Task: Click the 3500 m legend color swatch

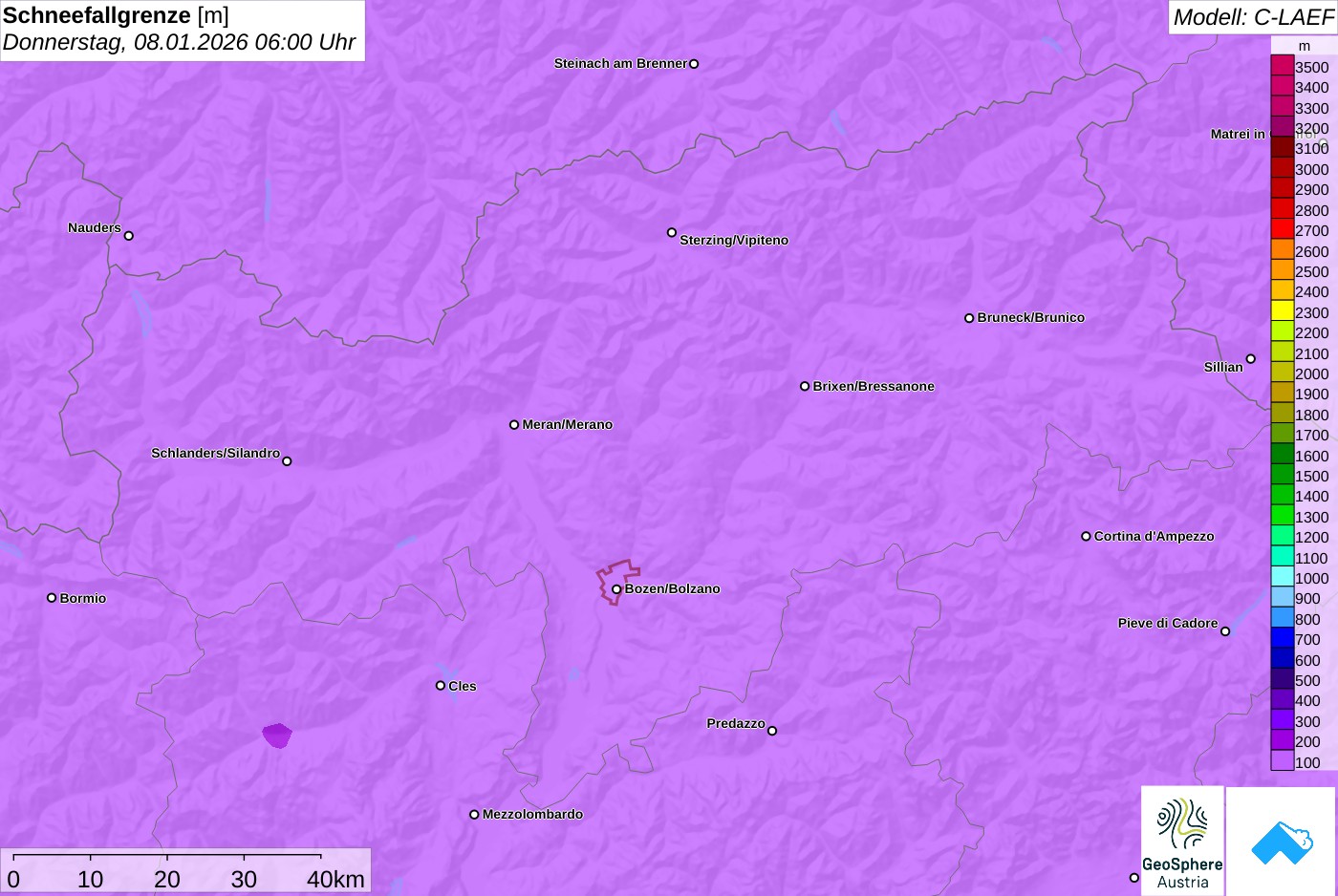Action: coord(1283,66)
